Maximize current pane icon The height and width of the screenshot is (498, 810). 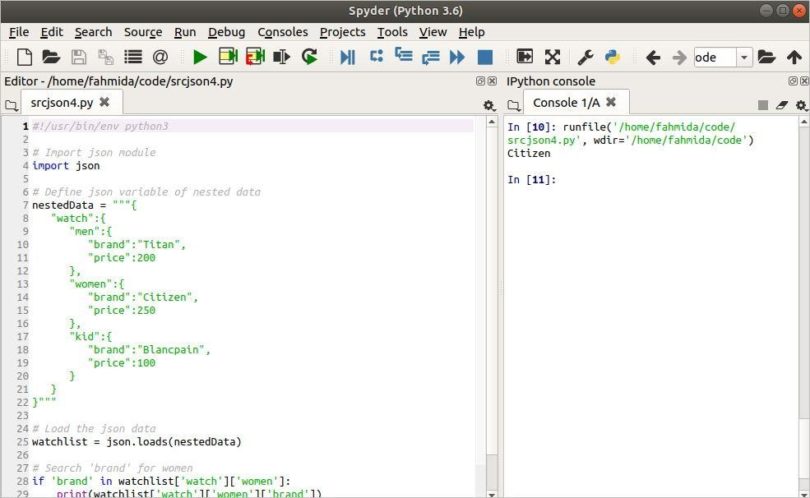pos(524,56)
